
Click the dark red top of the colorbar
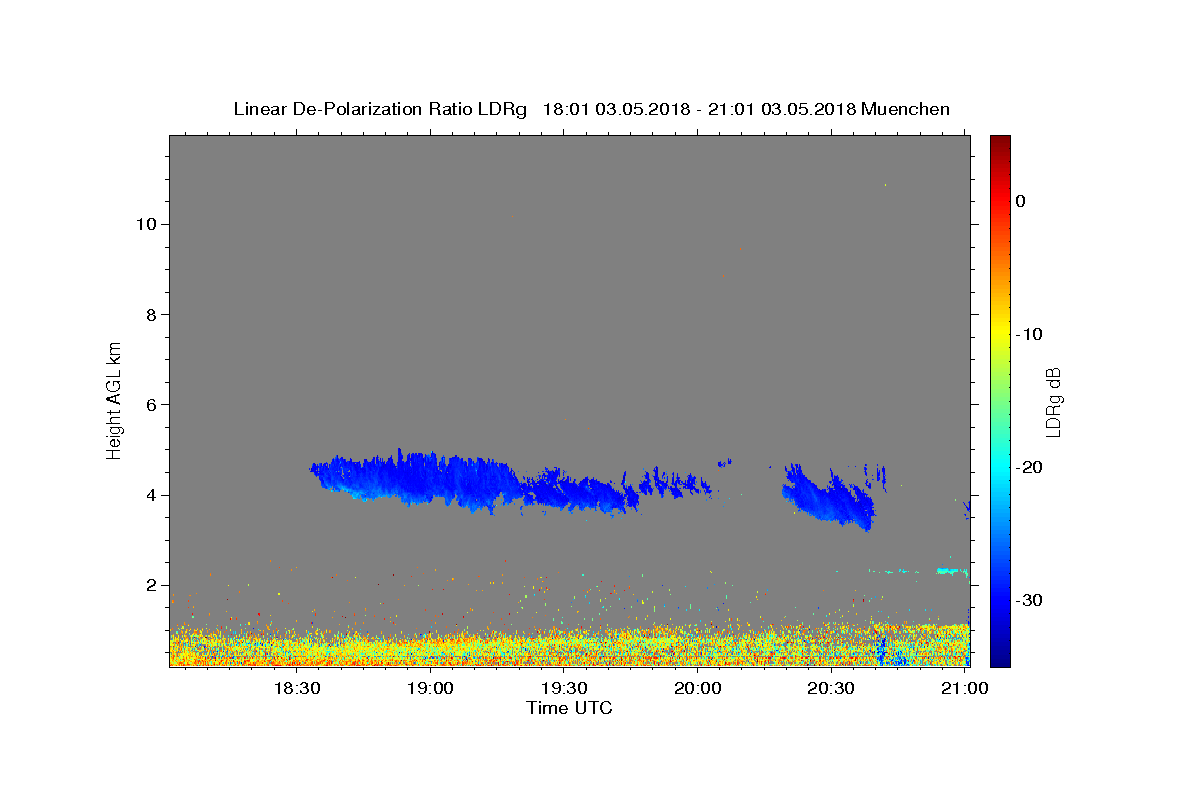pos(999,142)
